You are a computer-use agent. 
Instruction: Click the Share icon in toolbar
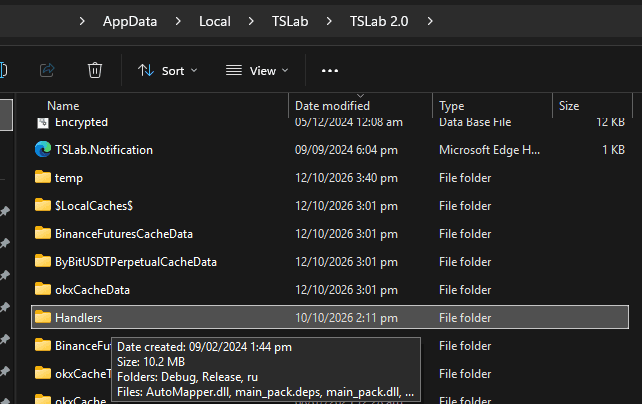coord(47,70)
